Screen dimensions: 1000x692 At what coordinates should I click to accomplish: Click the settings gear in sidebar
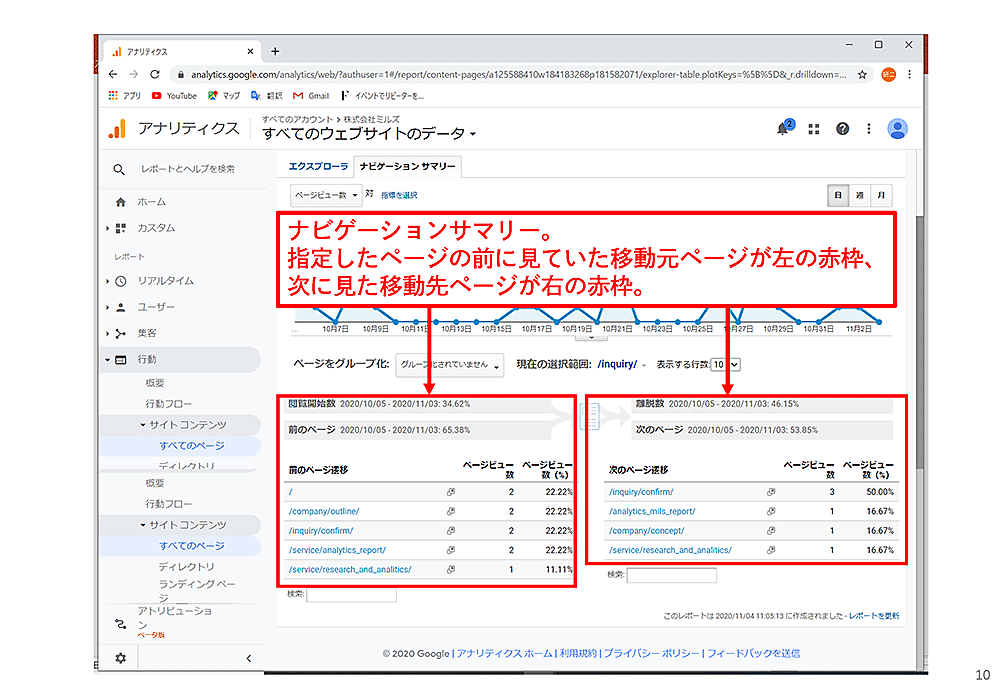[121, 658]
